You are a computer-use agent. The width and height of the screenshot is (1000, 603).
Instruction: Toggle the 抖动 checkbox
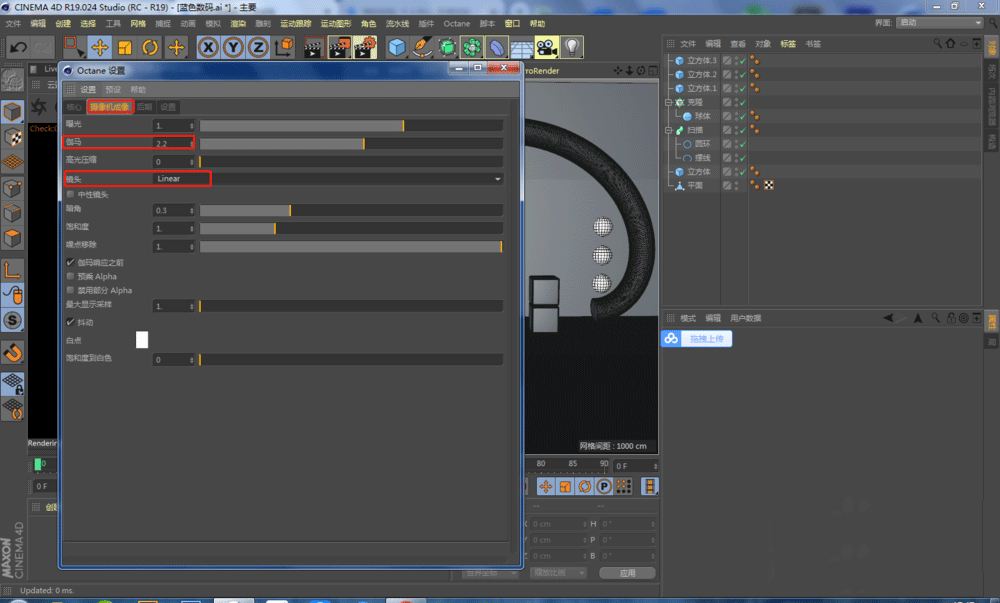(x=70, y=322)
